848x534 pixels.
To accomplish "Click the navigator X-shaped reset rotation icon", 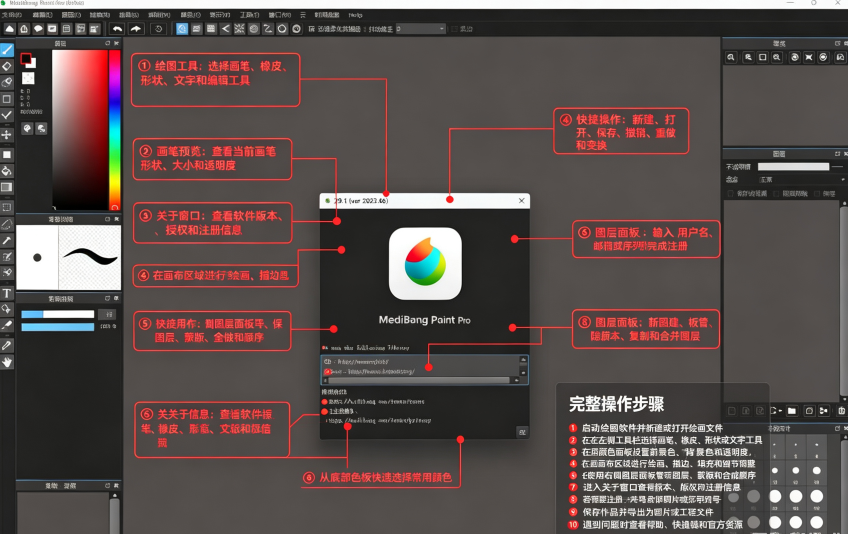I will coord(809,57).
